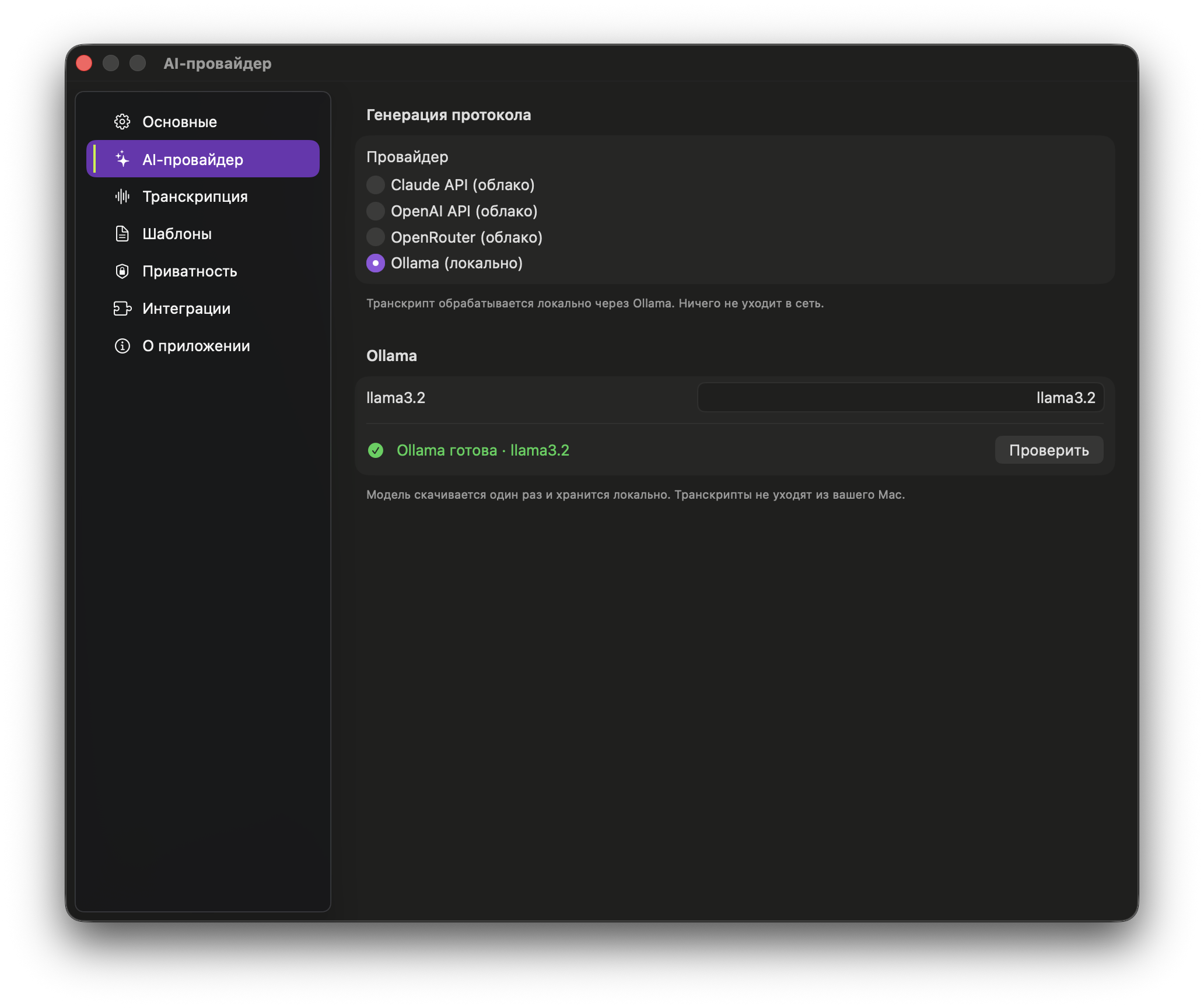The image size is (1204, 1008).
Task: Select the Claude API (облако) radio button
Action: [x=376, y=185]
